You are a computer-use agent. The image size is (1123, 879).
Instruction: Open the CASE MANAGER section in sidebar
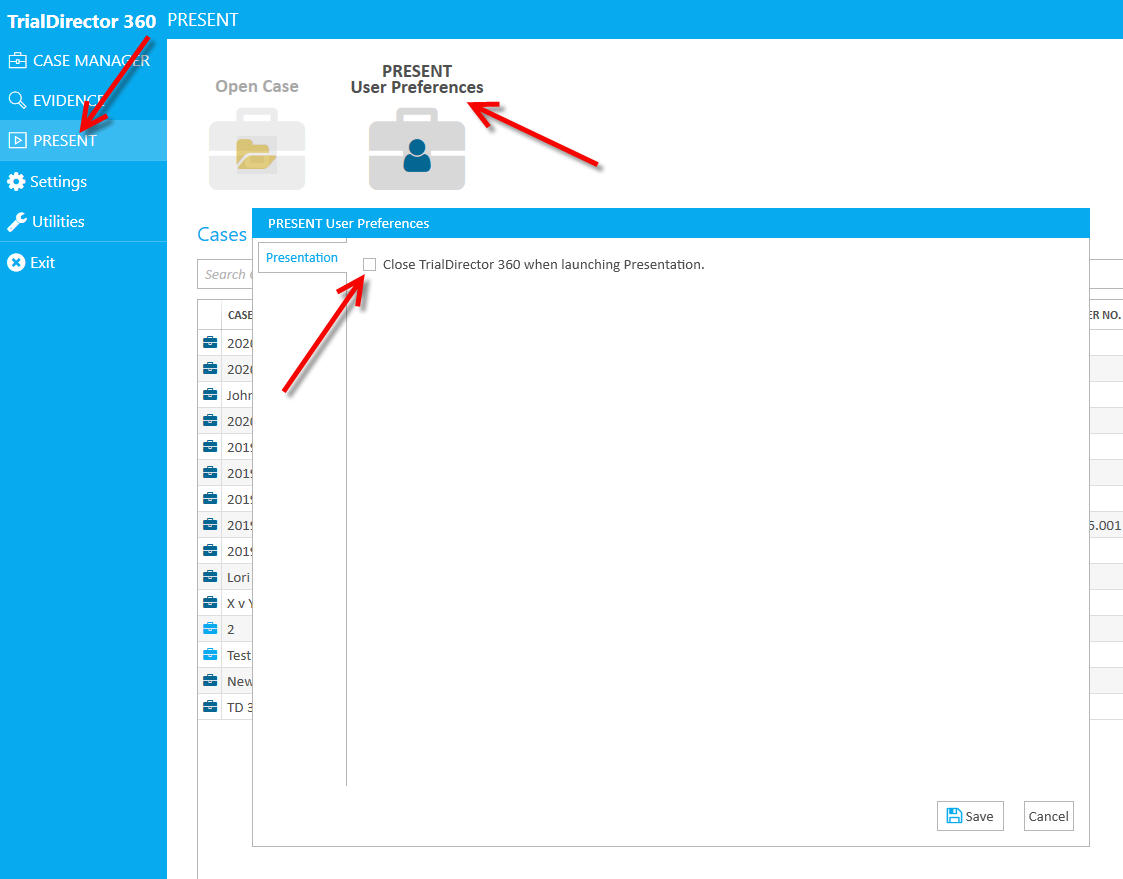(x=83, y=61)
